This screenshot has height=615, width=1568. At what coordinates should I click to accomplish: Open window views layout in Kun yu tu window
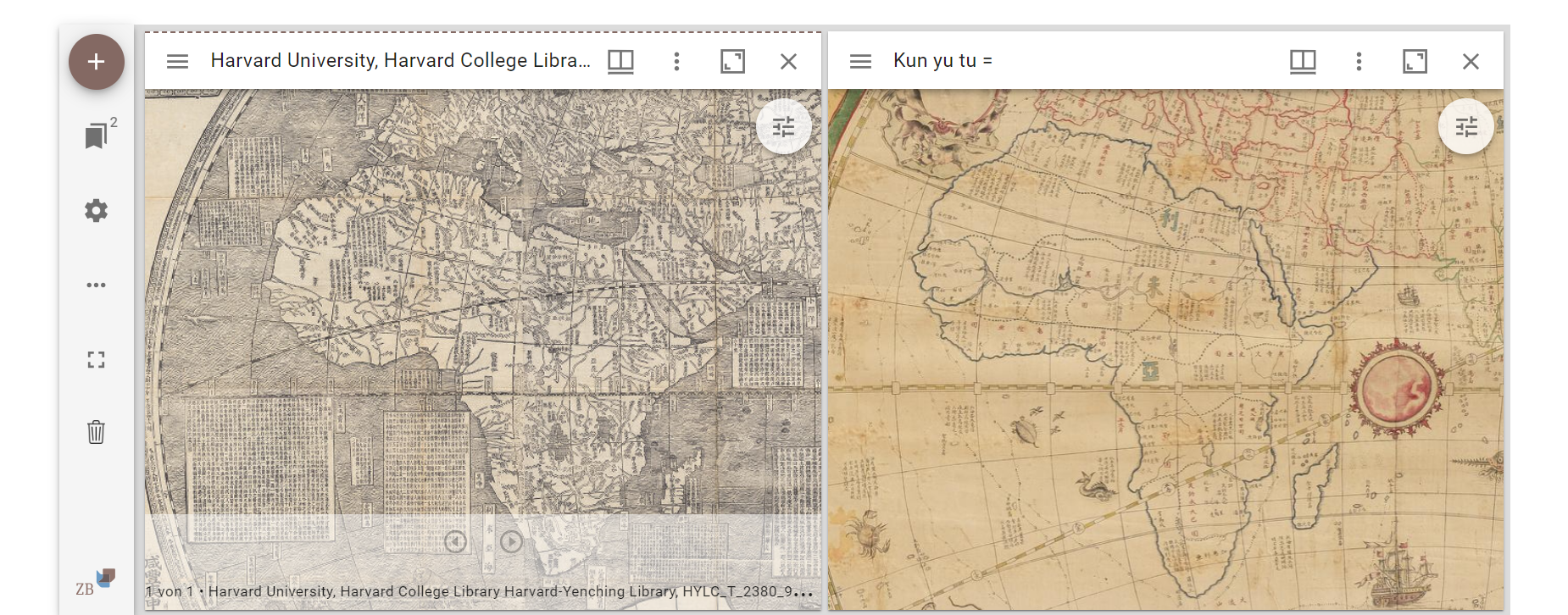(x=1303, y=61)
